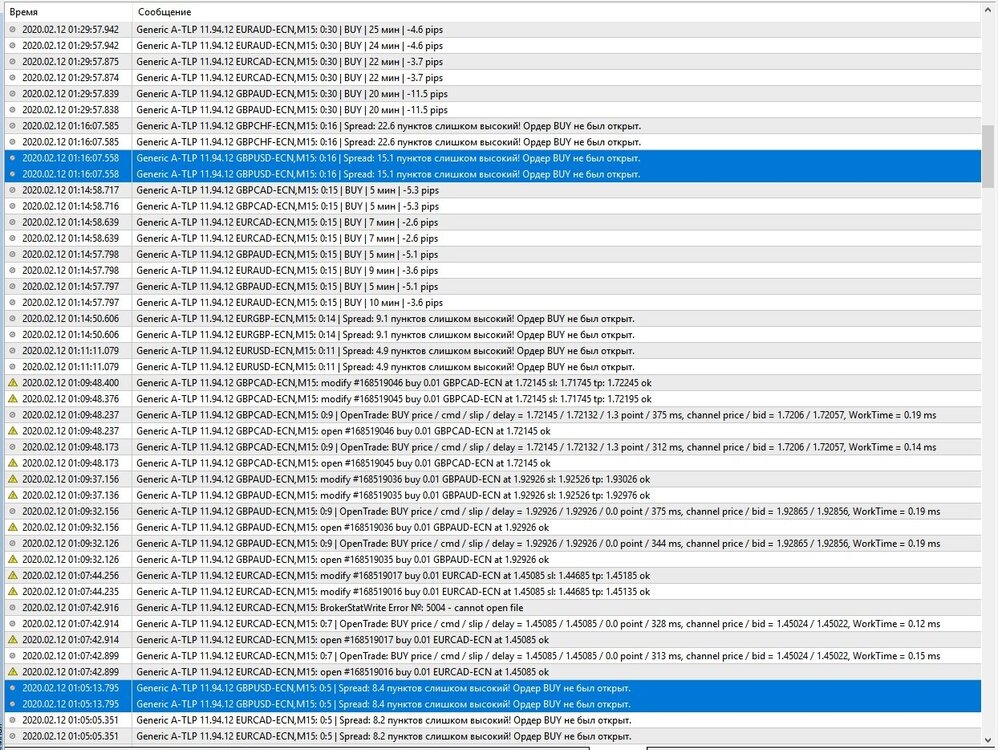The width and height of the screenshot is (998, 750).
Task: Select timestamp 2020.02.12 01:07:44.256
Action: (70, 575)
